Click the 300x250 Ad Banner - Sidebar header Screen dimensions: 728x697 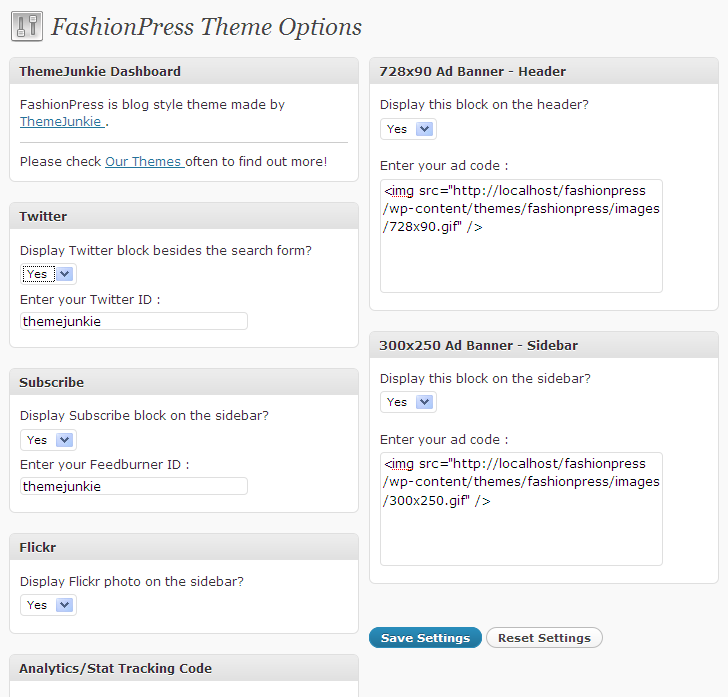click(x=544, y=345)
